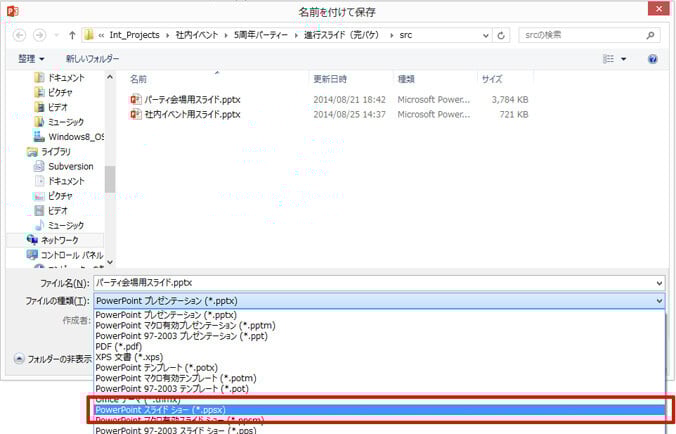Open recent locations dropdown arrow
This screenshot has width=676, height=434.
pos(56,35)
